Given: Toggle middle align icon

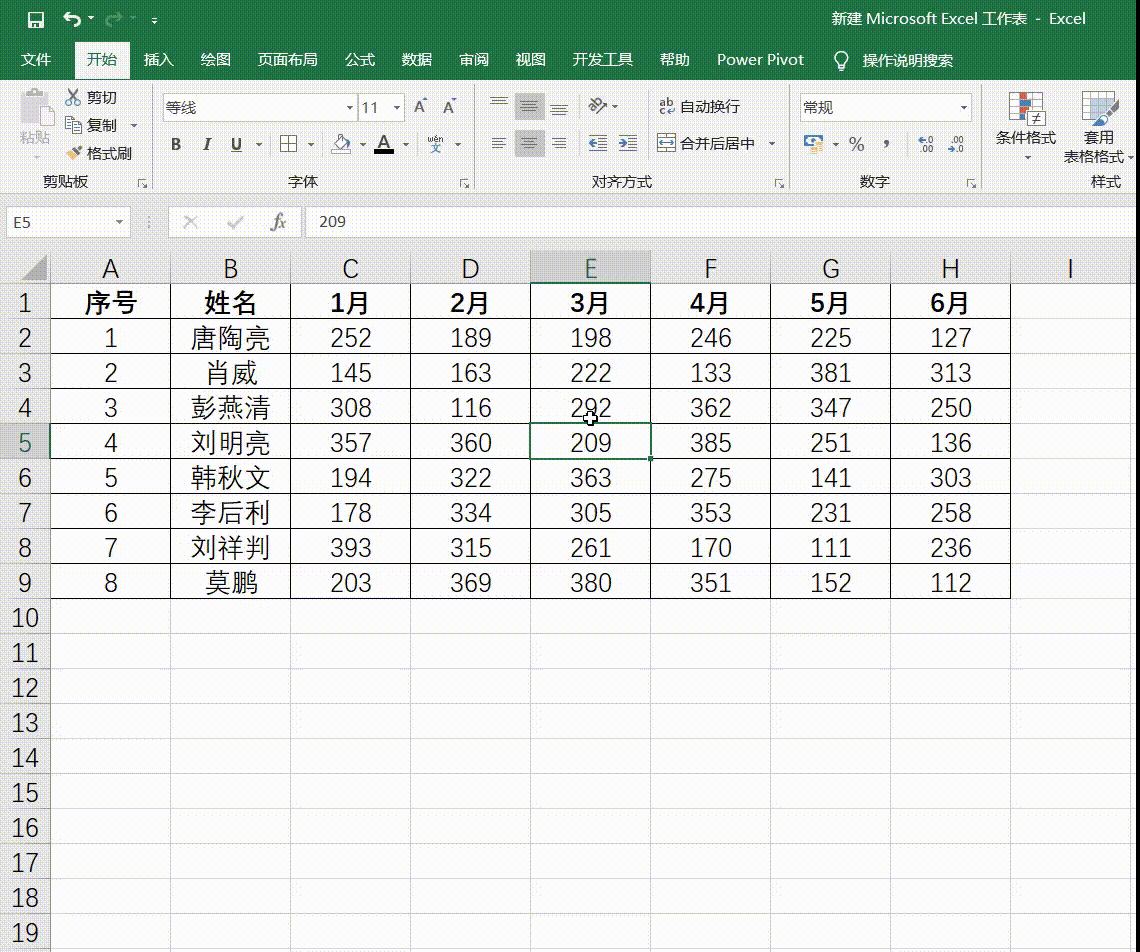Looking at the screenshot, I should point(529,107).
